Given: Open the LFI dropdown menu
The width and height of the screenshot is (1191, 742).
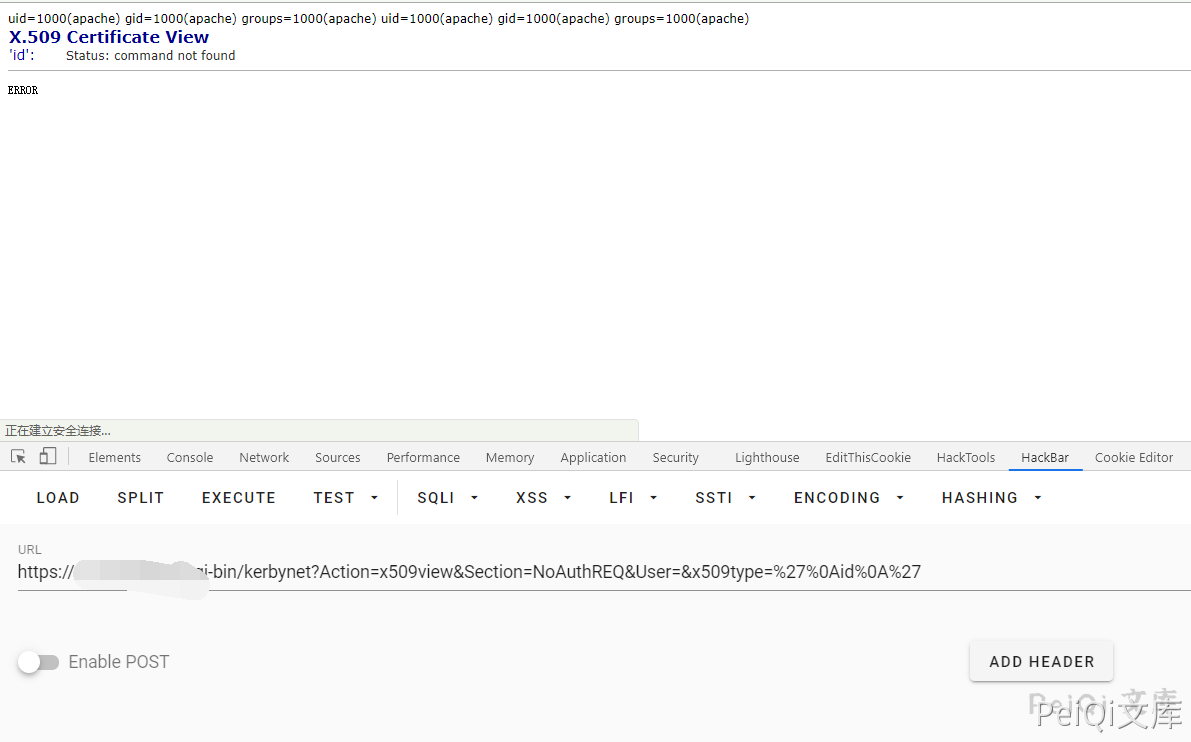Looking at the screenshot, I should (633, 498).
